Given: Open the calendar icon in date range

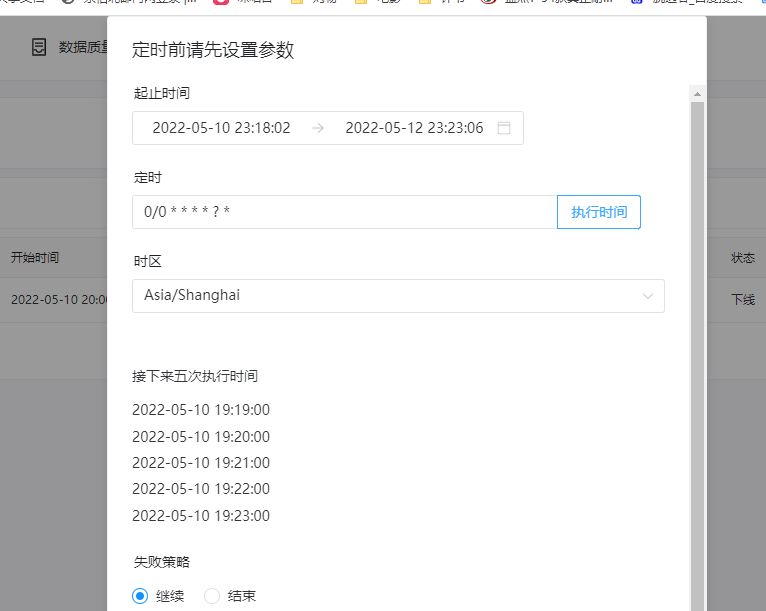Looking at the screenshot, I should pos(504,128).
